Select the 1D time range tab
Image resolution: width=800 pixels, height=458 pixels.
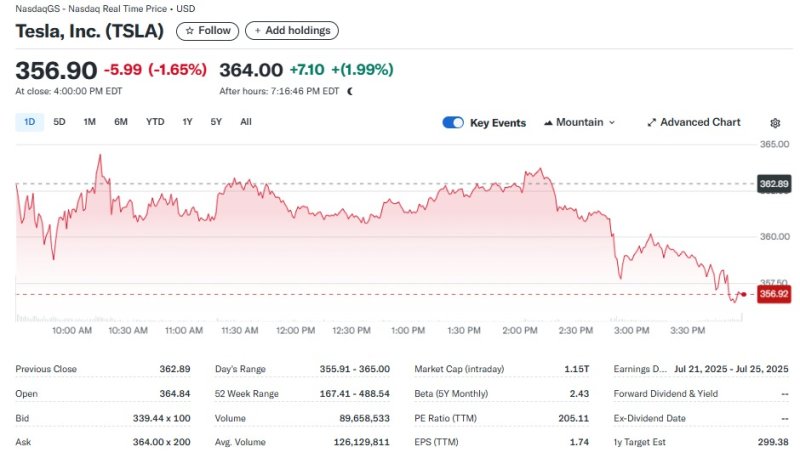click(29, 122)
